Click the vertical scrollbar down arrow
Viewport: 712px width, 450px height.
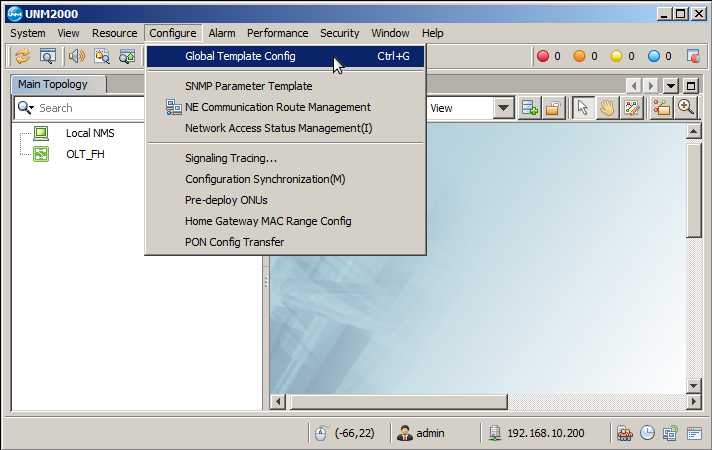pyautogui.click(x=694, y=386)
